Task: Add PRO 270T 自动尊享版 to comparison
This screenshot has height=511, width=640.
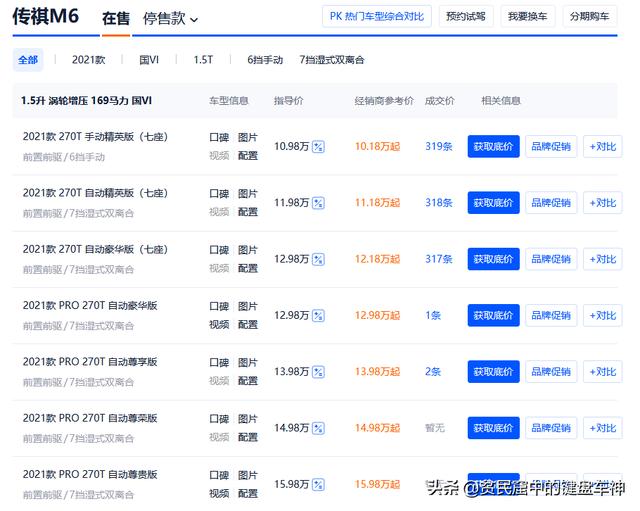Action: [x=603, y=372]
